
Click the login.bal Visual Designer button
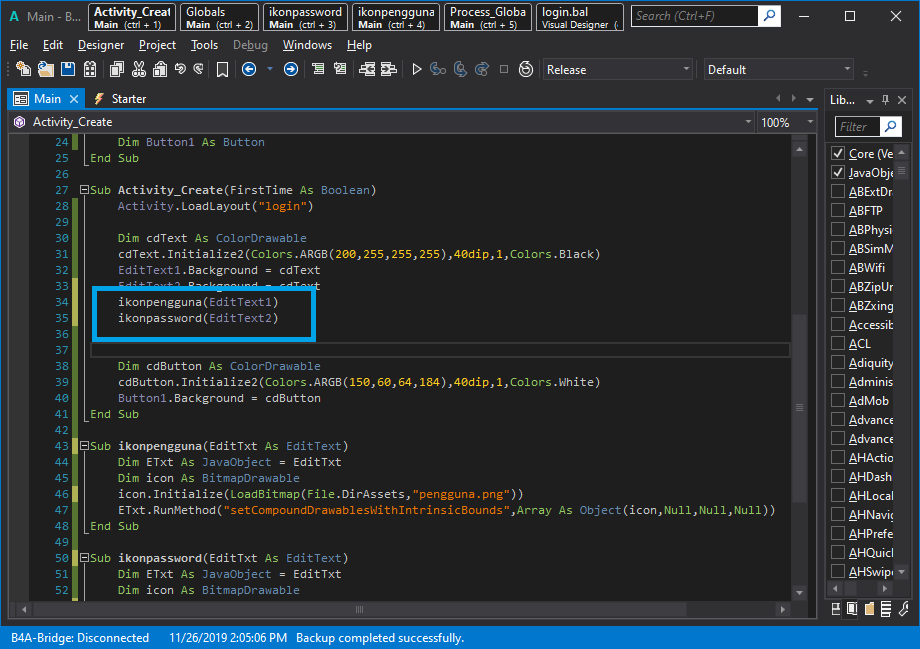[x=579, y=17]
